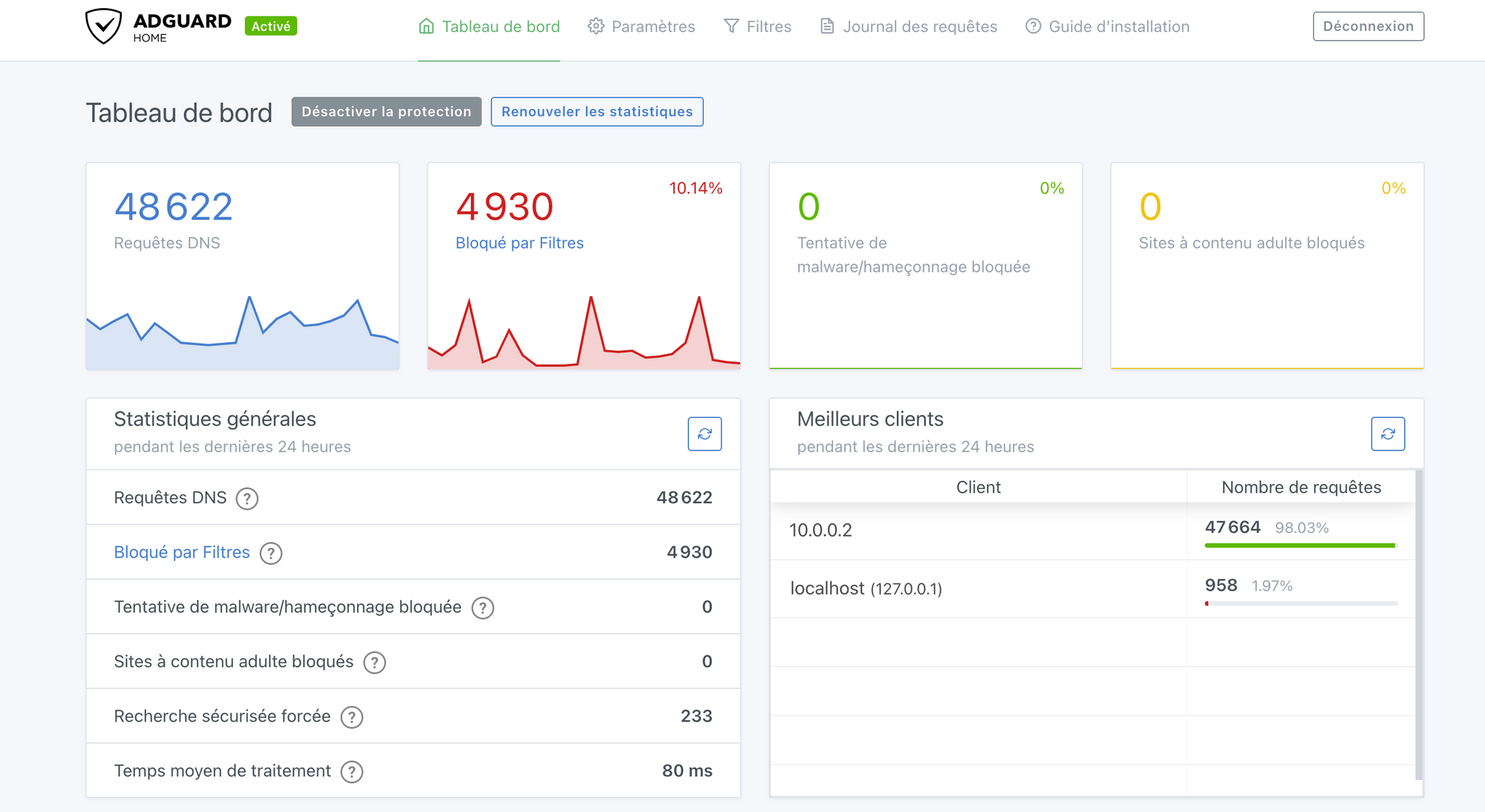Click Désactiver la protection
This screenshot has width=1485, height=812.
386,111
